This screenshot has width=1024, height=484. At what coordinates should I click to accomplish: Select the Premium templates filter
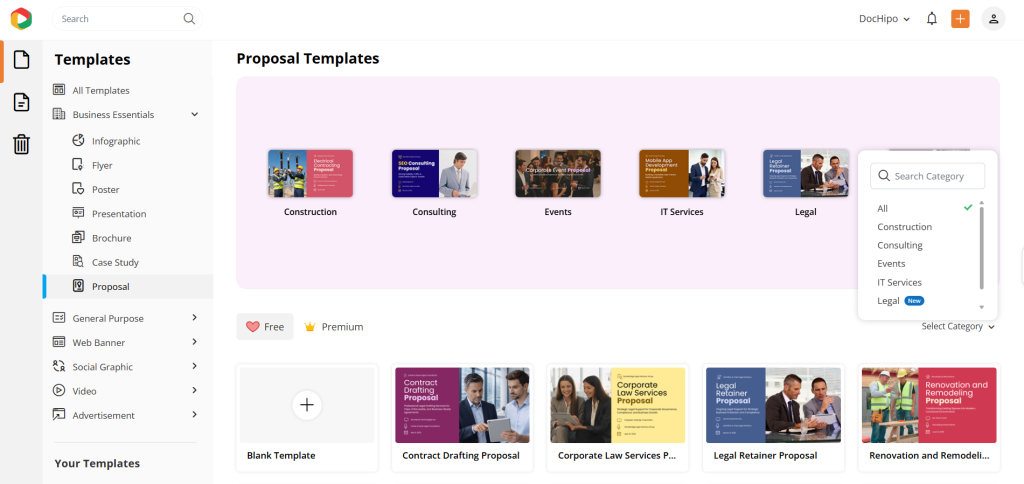point(334,327)
